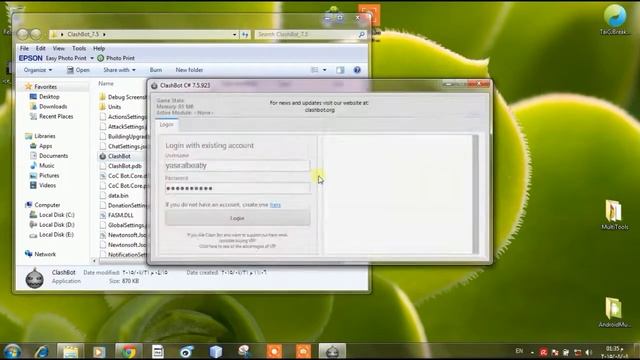Image resolution: width=640 pixels, height=360 pixels.
Task: Switch to Google Chrome in taskbar
Action: 129,351
